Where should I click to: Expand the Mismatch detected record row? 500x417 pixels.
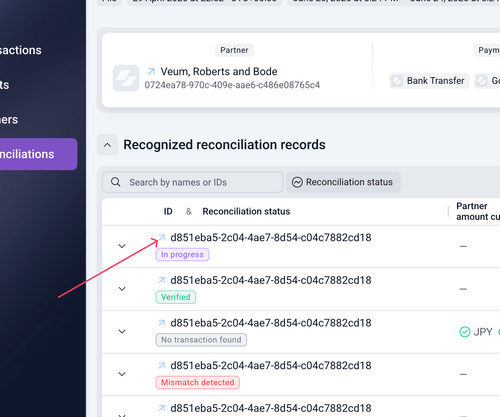[122, 374]
